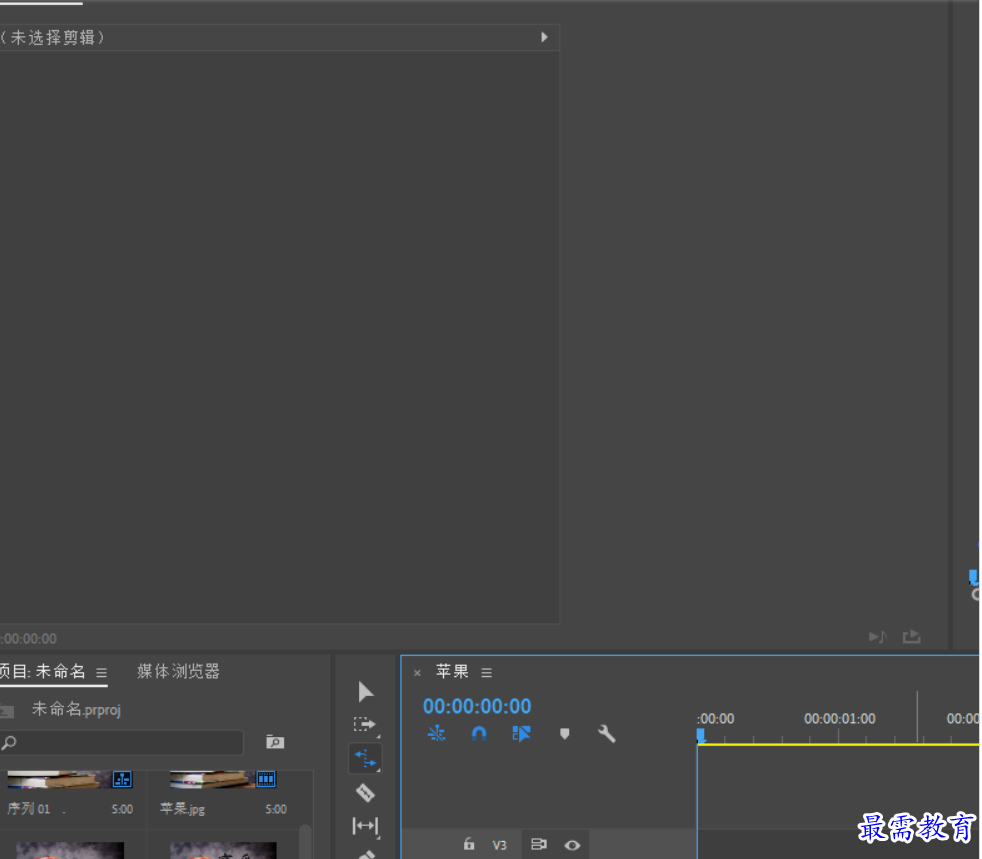This screenshot has width=982, height=859.
Task: Click the 苹果.jpg item name
Action: coord(182,809)
